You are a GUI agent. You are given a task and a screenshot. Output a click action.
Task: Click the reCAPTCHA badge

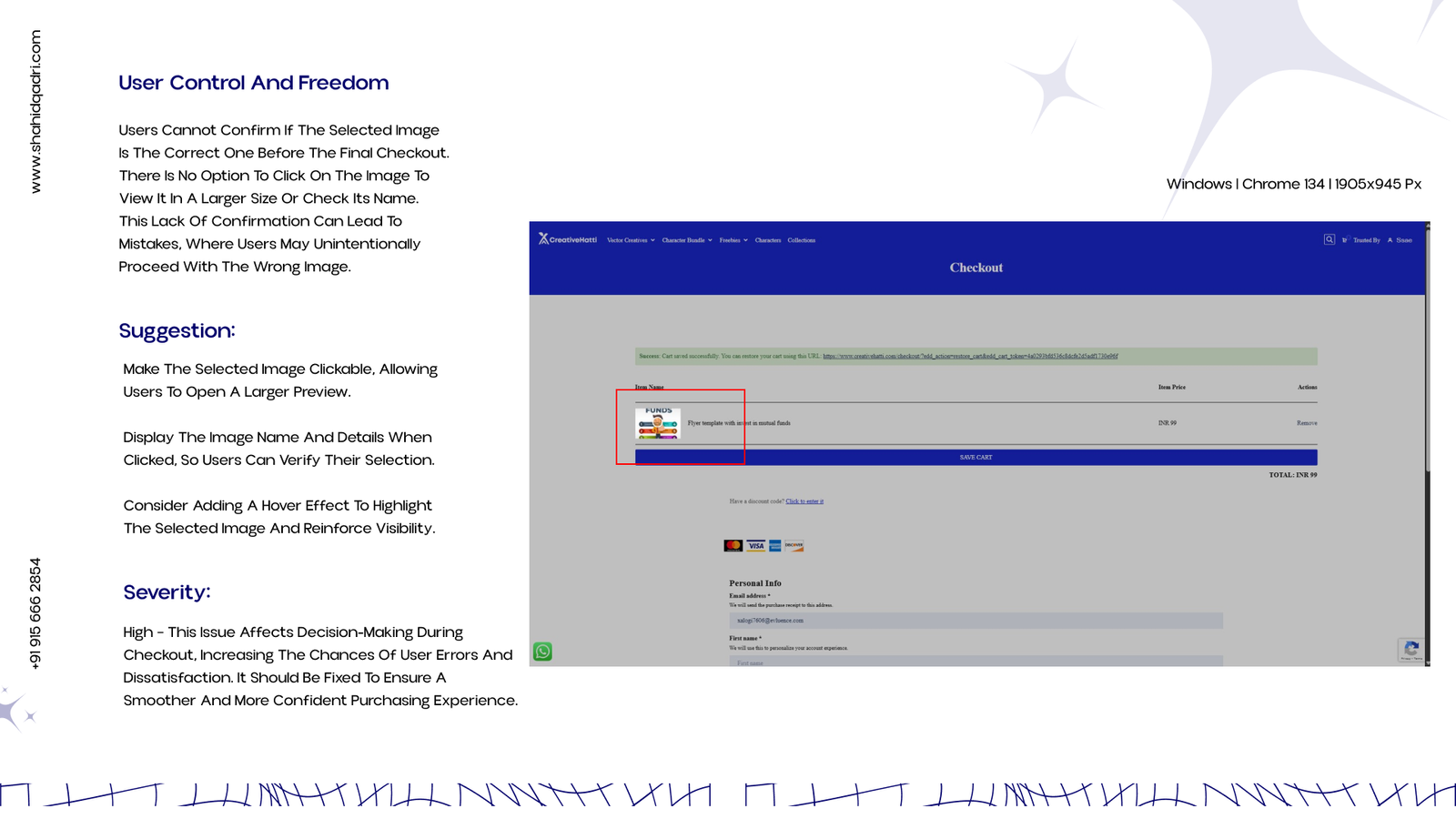click(x=1411, y=650)
